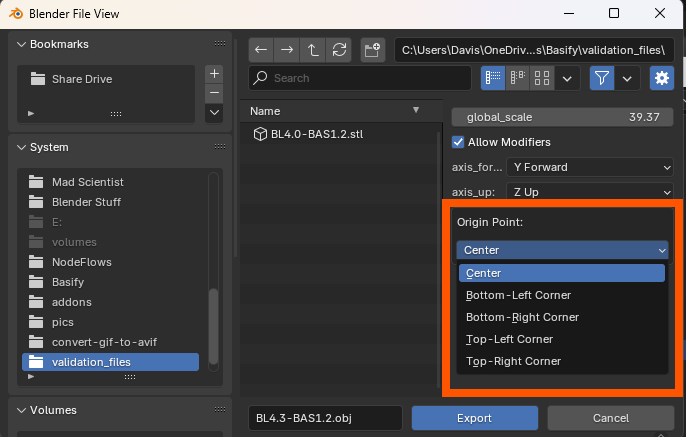686x437 pixels.
Task: Open the axis_forward Y Forward dropdown
Action: coord(589,167)
